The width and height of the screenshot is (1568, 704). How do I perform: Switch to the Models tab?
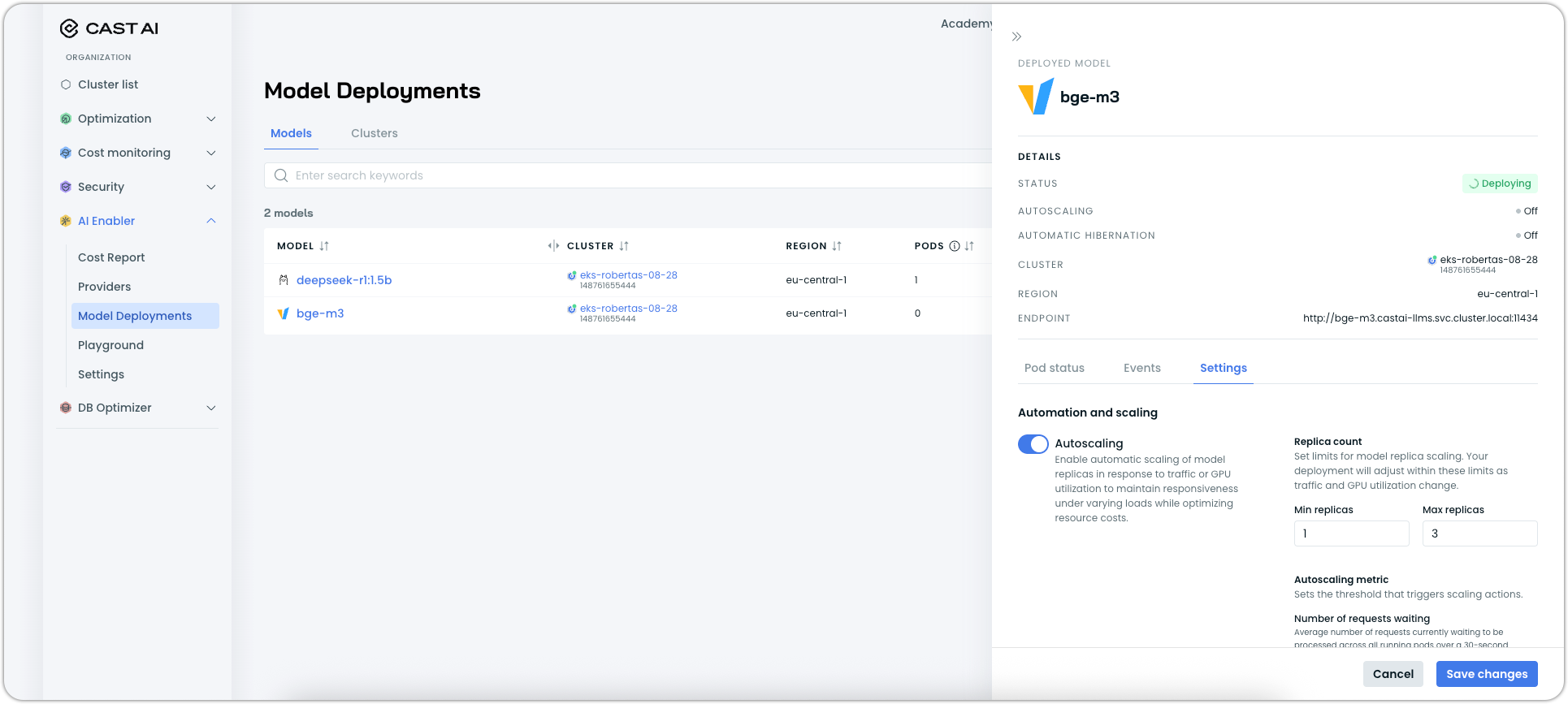291,133
